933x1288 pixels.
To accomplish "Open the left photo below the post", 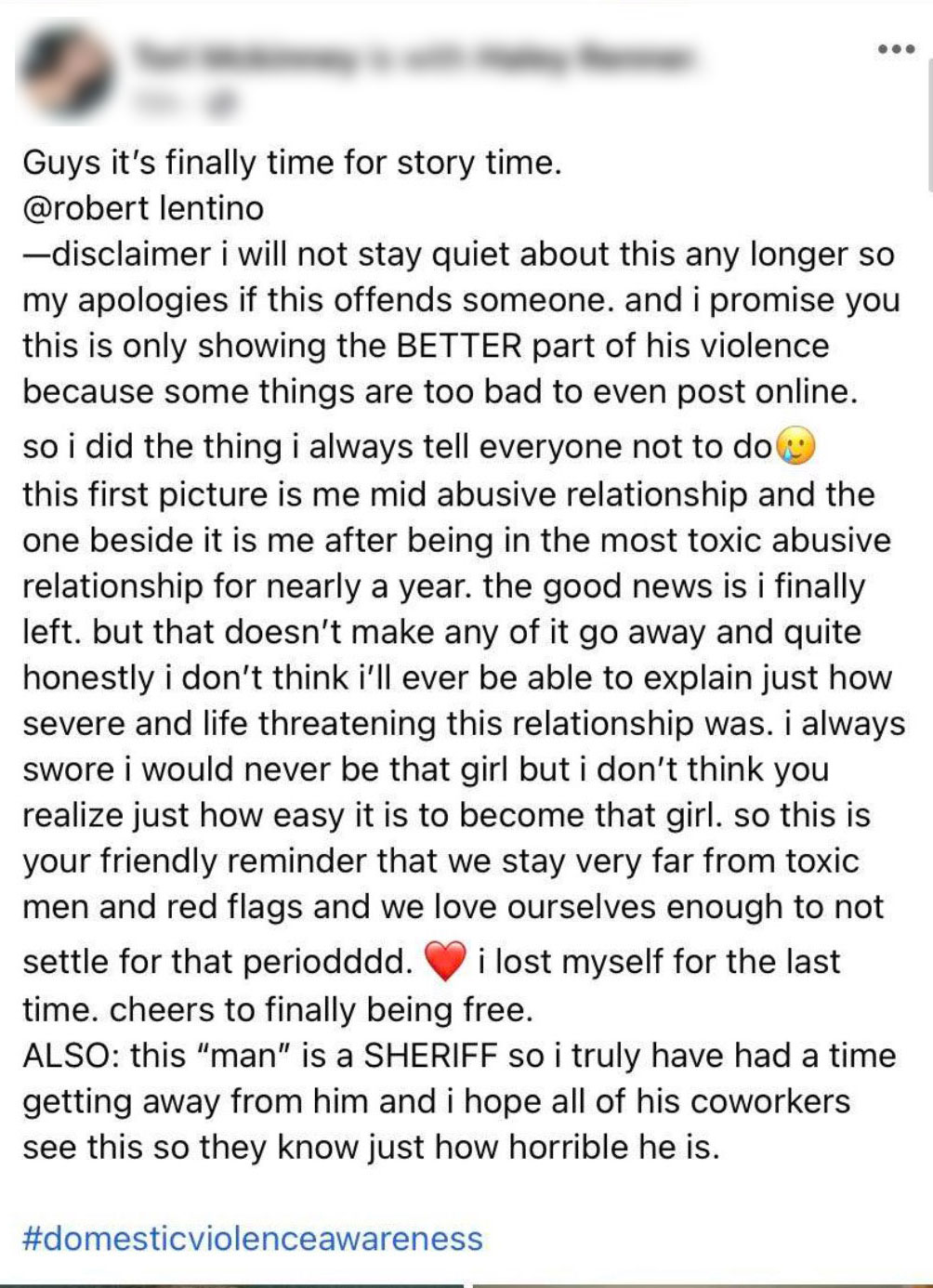I will tap(232, 1284).
